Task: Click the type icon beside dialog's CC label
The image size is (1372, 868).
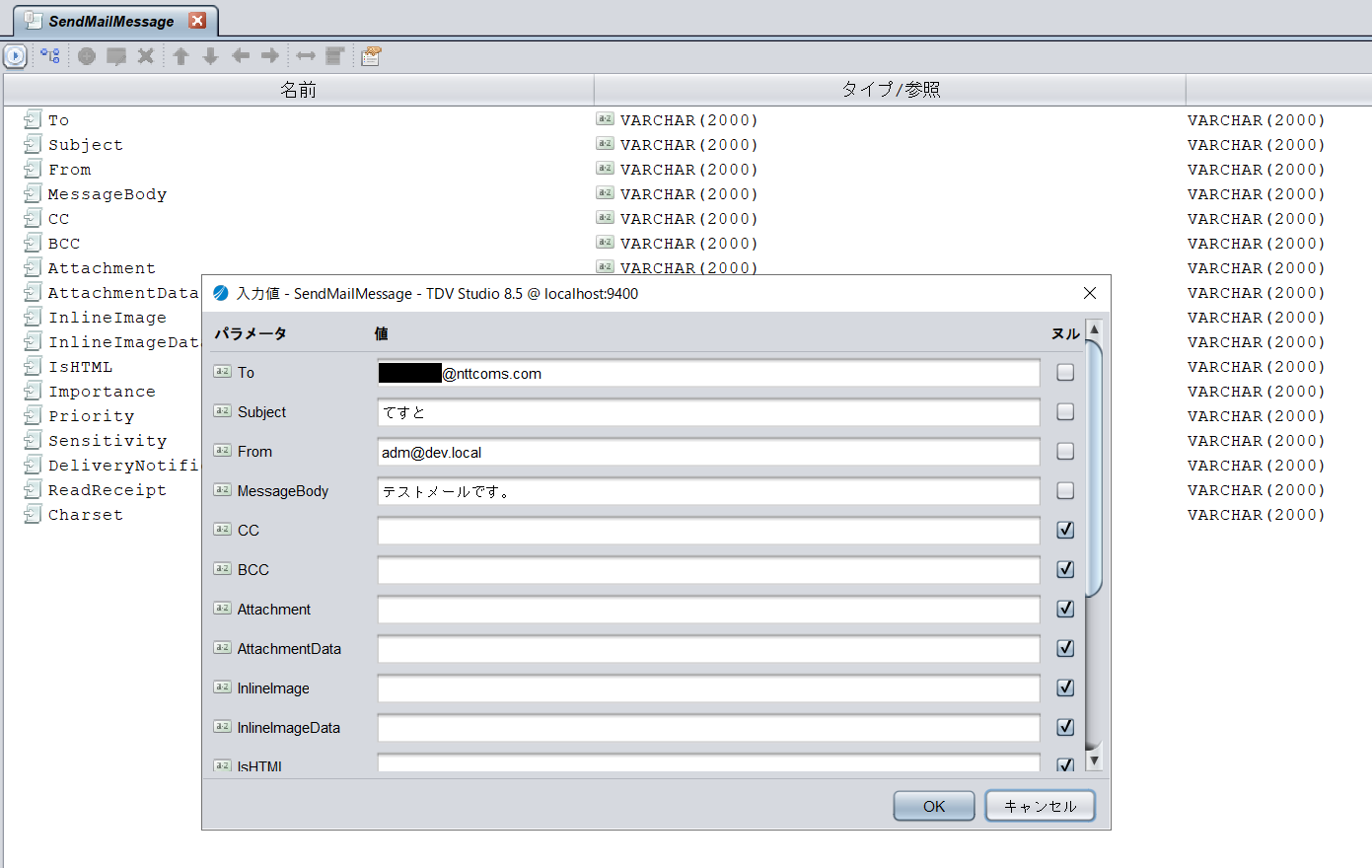Action: point(222,530)
